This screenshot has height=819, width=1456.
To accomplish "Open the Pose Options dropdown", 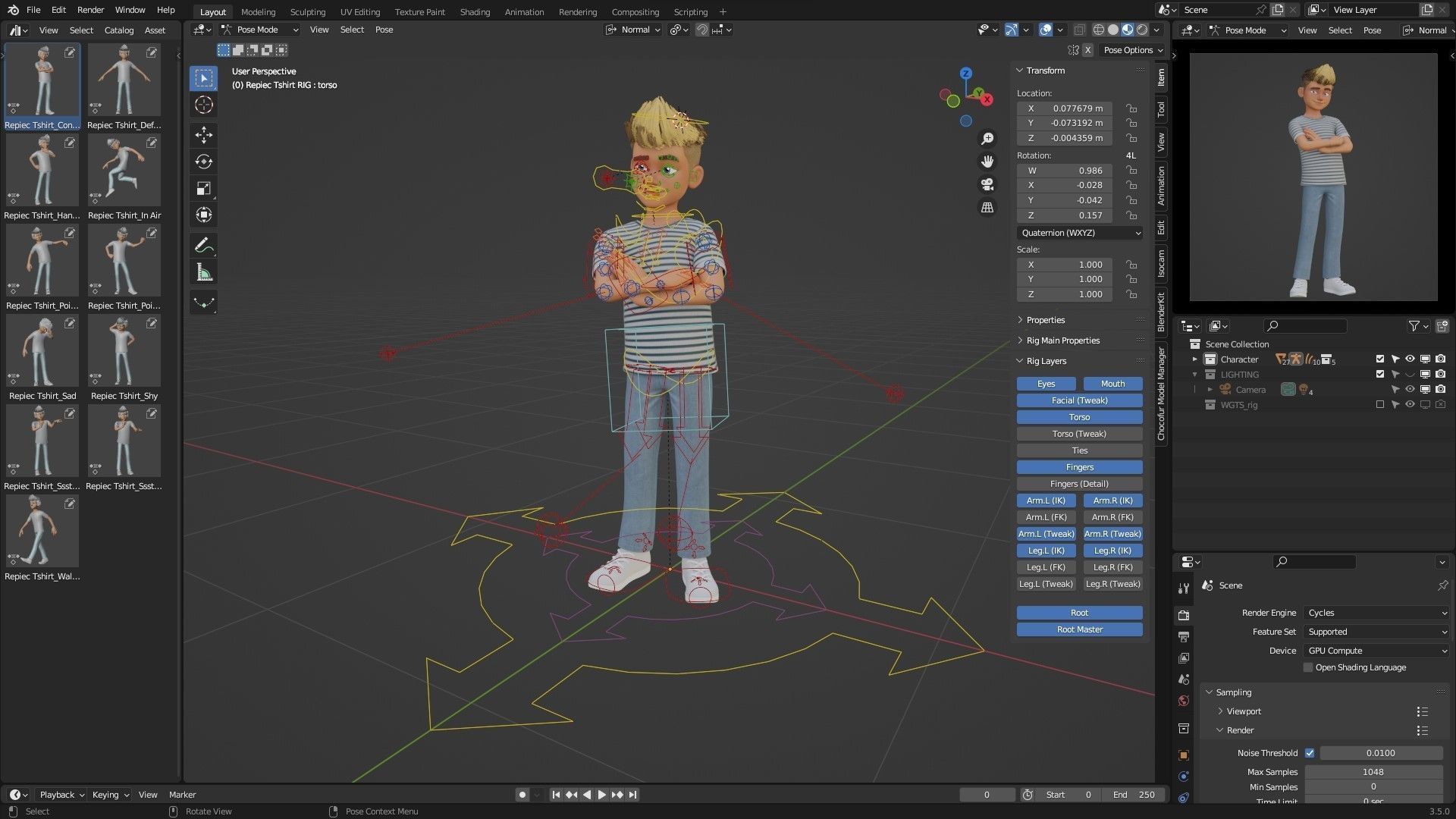I will [1132, 50].
